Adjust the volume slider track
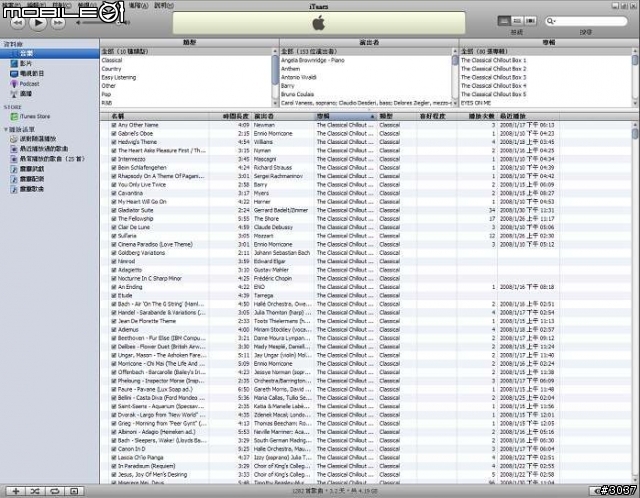This screenshot has width=640, height=498. click(x=104, y=23)
